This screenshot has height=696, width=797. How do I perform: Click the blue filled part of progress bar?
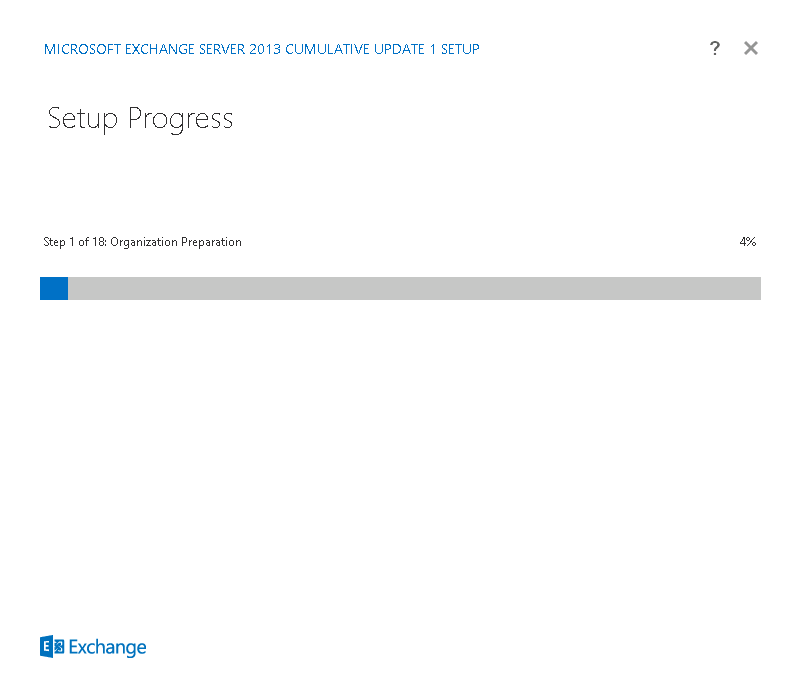[54, 288]
